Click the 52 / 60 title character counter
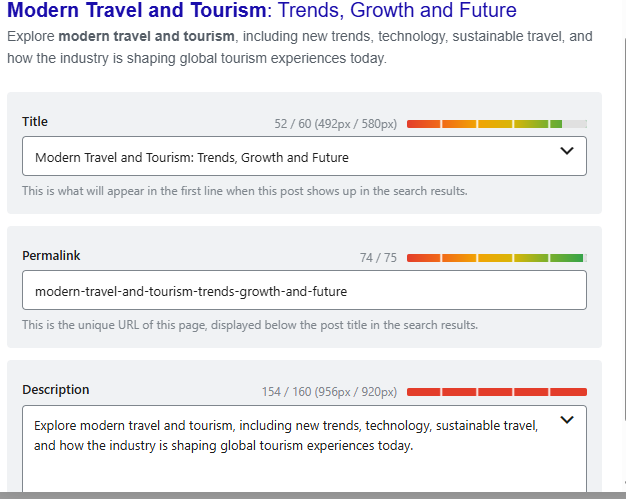 pos(335,124)
